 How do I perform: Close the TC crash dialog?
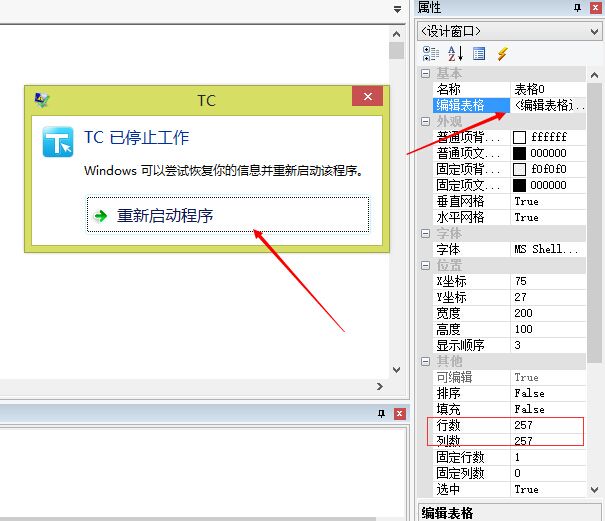[367, 96]
